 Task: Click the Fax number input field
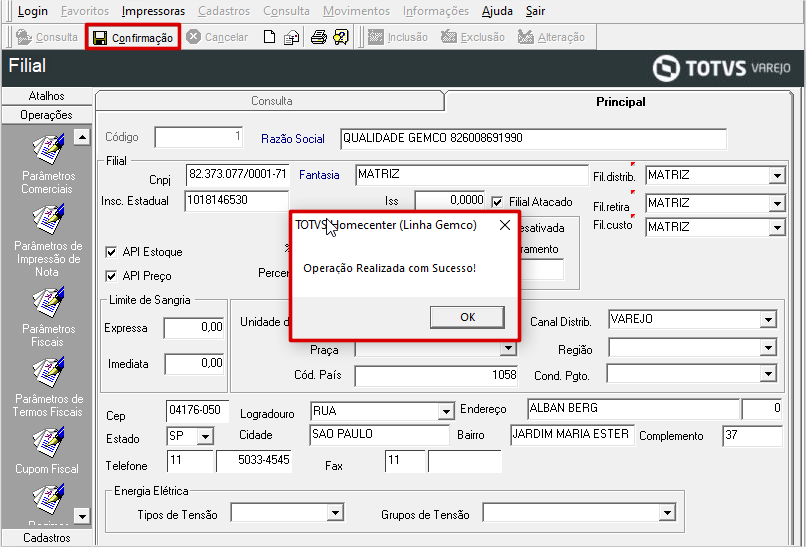click(465, 461)
